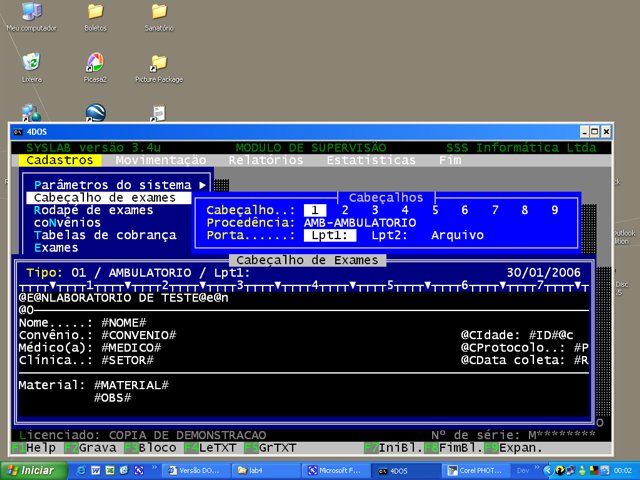Image resolution: width=640 pixels, height=480 pixels.
Task: Open the Relatórios menu
Action: 266,160
